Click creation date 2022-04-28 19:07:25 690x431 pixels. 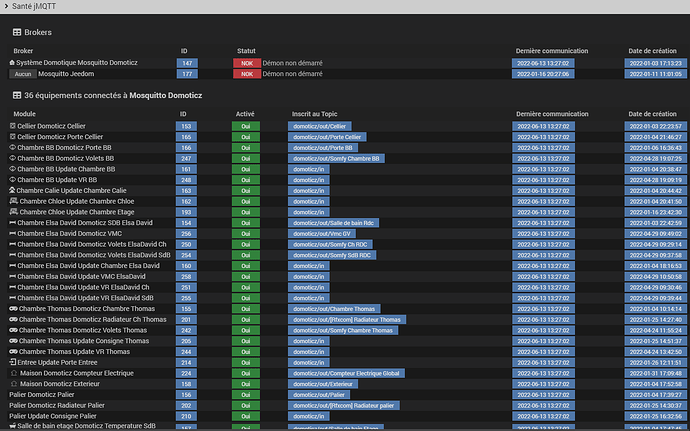point(655,158)
